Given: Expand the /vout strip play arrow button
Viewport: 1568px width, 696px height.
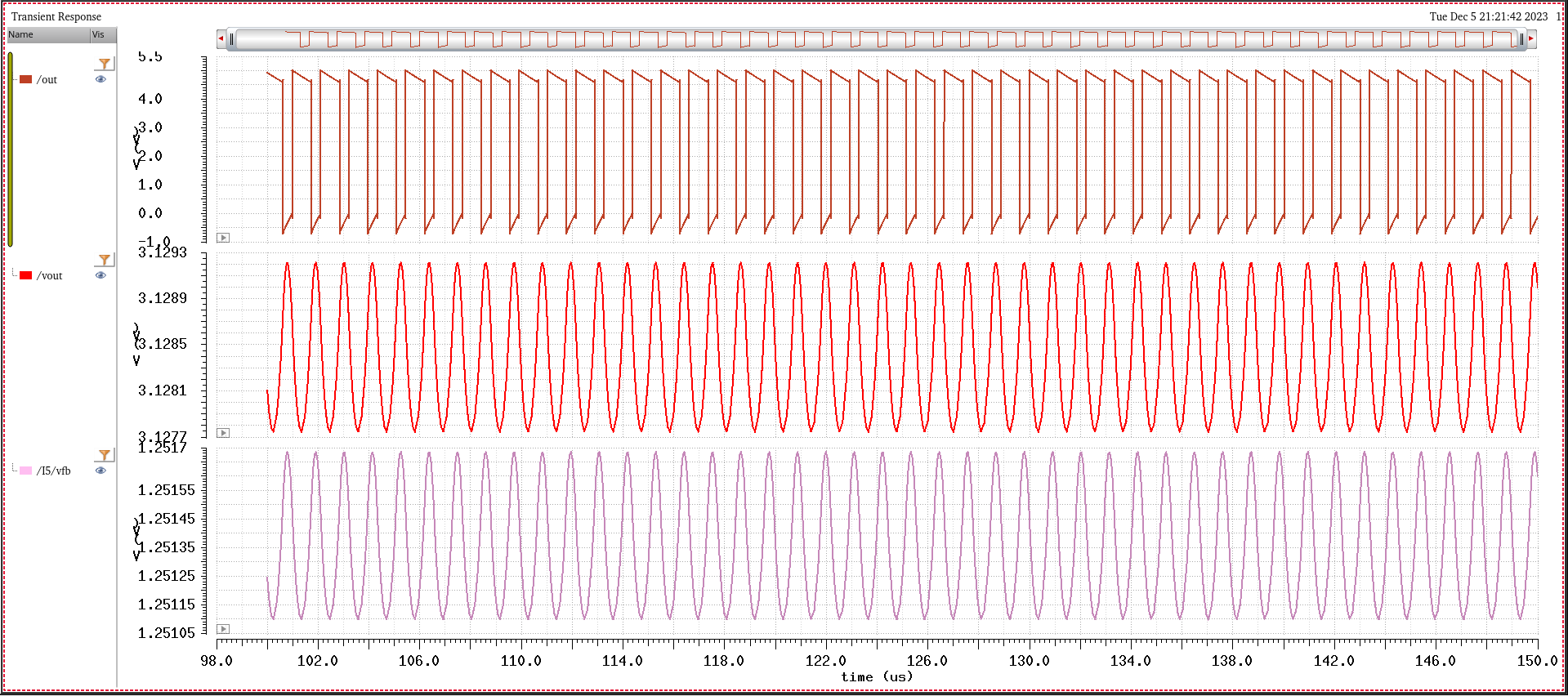Looking at the screenshot, I should (223, 433).
